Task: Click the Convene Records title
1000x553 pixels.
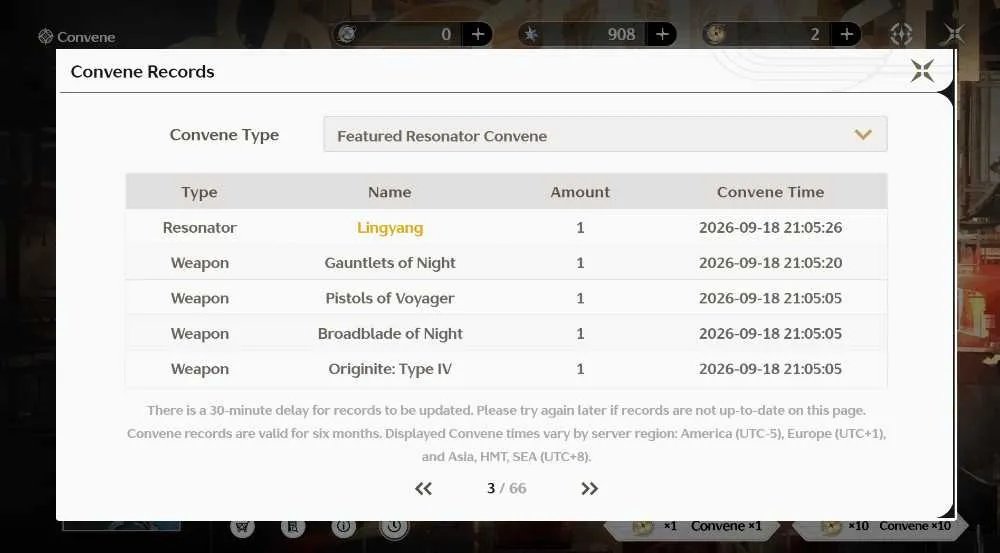Action: pyautogui.click(x=142, y=71)
